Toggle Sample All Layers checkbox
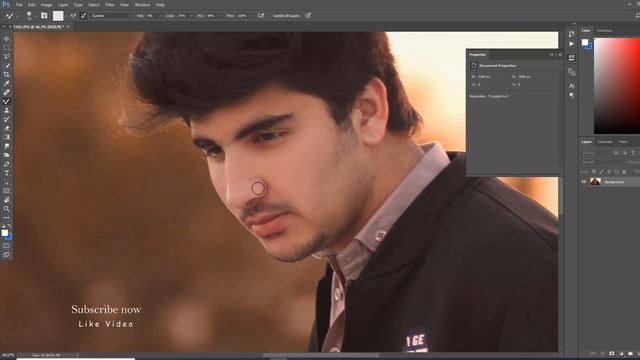Screen dimensions: 640x360 286,16
